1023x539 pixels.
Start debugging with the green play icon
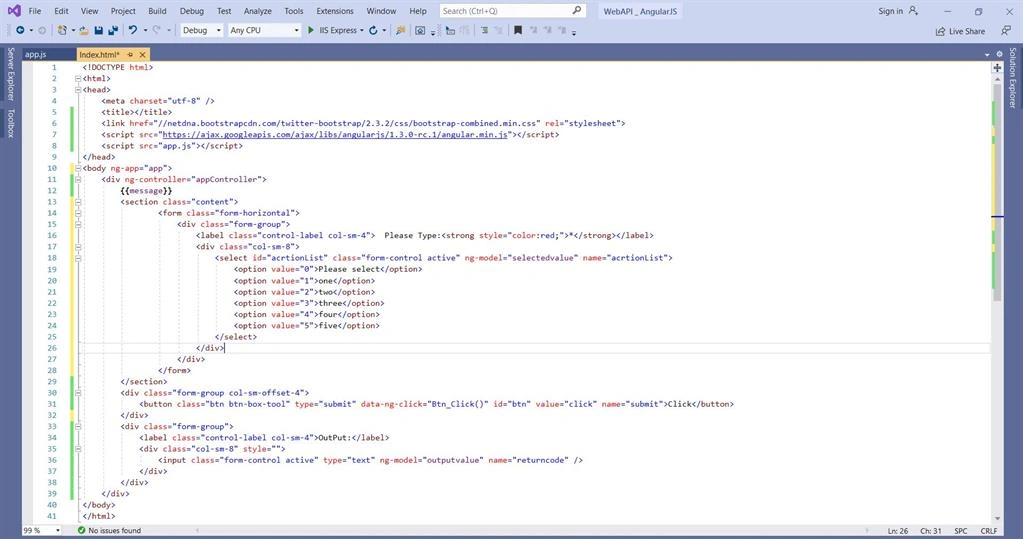click(x=311, y=30)
